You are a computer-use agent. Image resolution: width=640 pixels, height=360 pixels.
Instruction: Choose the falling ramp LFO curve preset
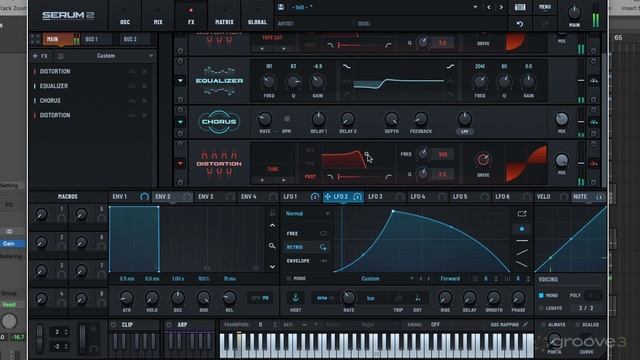(522, 264)
